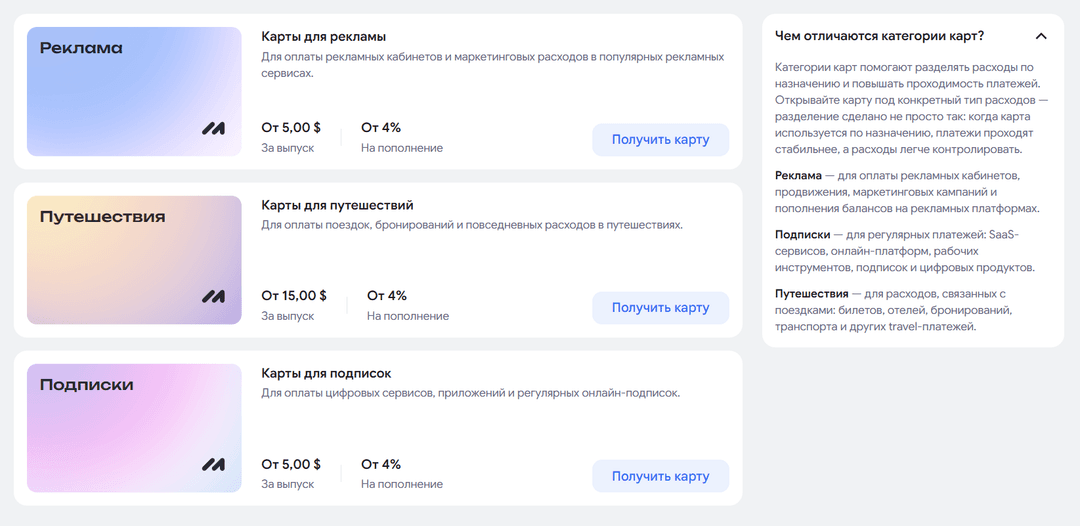
Task: Click the logo on the Путешествия card
Action: [x=213, y=297]
